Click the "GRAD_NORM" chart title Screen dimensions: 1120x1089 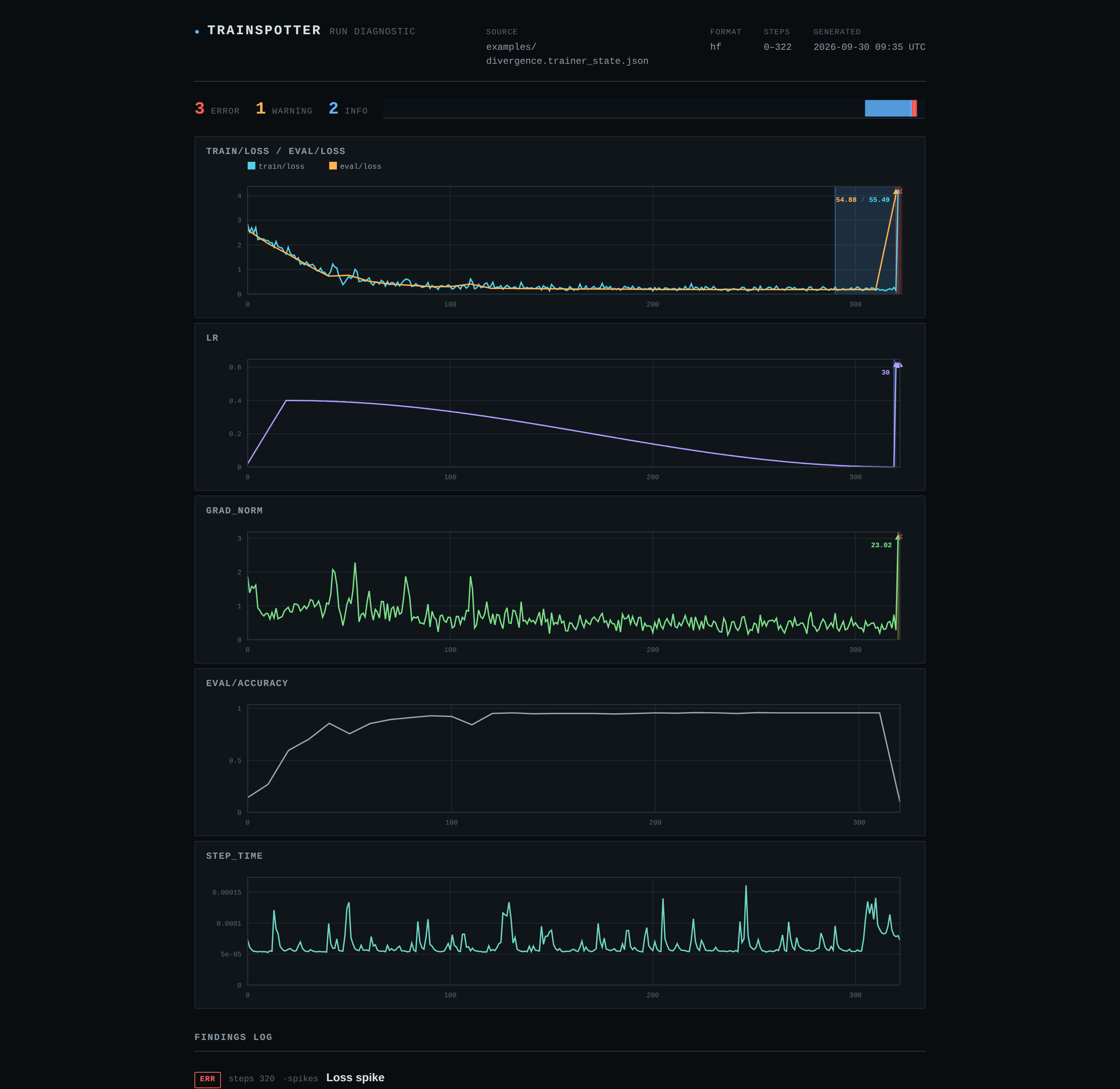point(234,511)
